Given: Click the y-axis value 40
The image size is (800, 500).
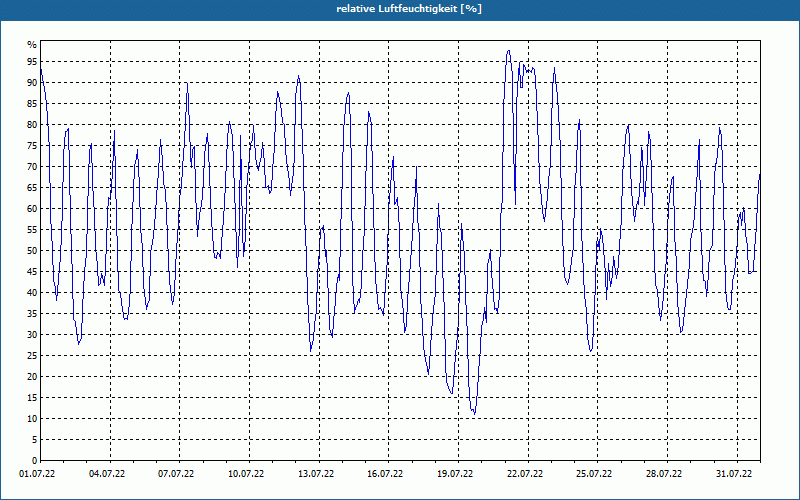Looking at the screenshot, I should (x=32, y=293).
